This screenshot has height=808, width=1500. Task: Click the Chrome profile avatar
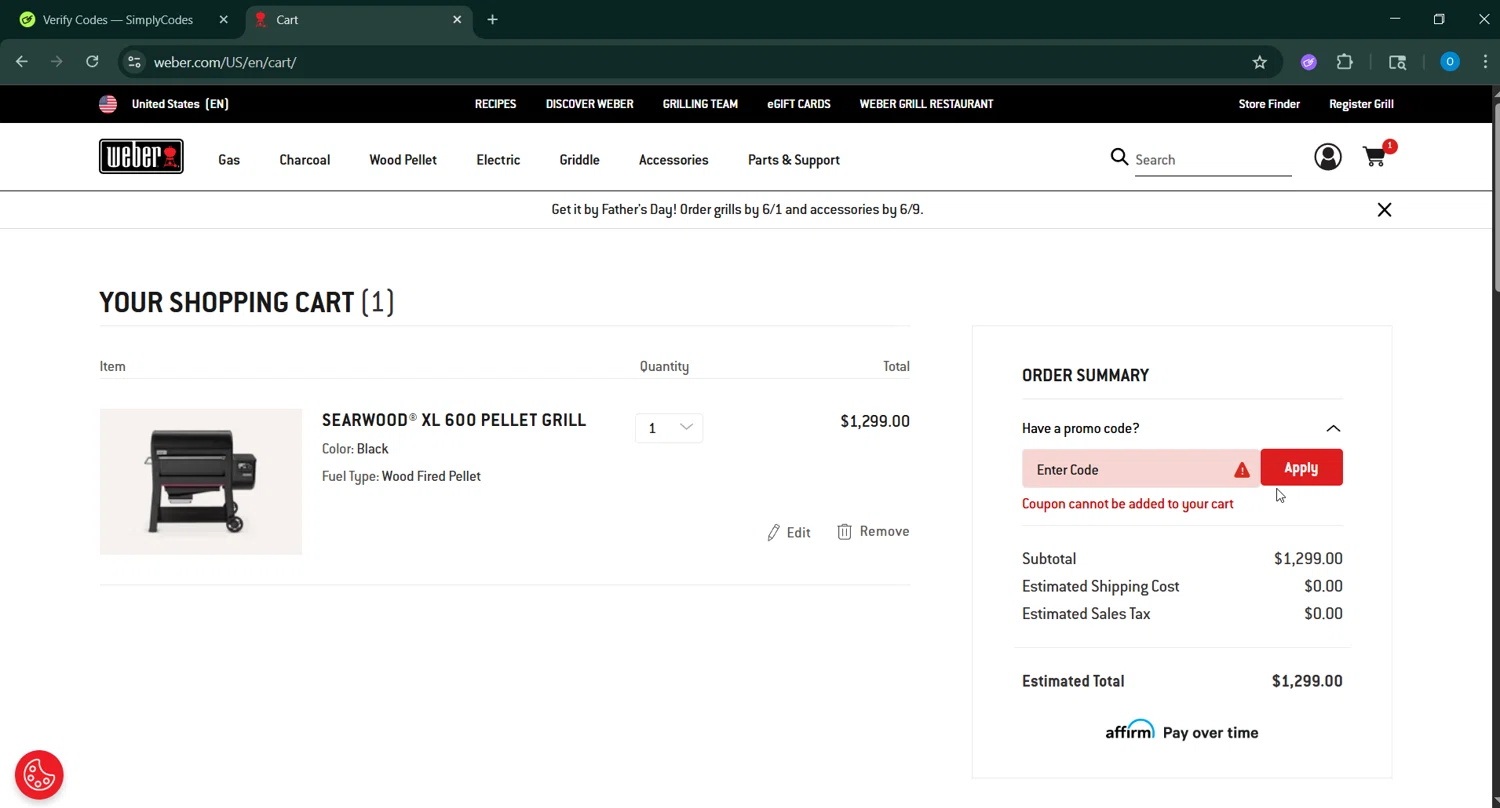click(x=1450, y=62)
